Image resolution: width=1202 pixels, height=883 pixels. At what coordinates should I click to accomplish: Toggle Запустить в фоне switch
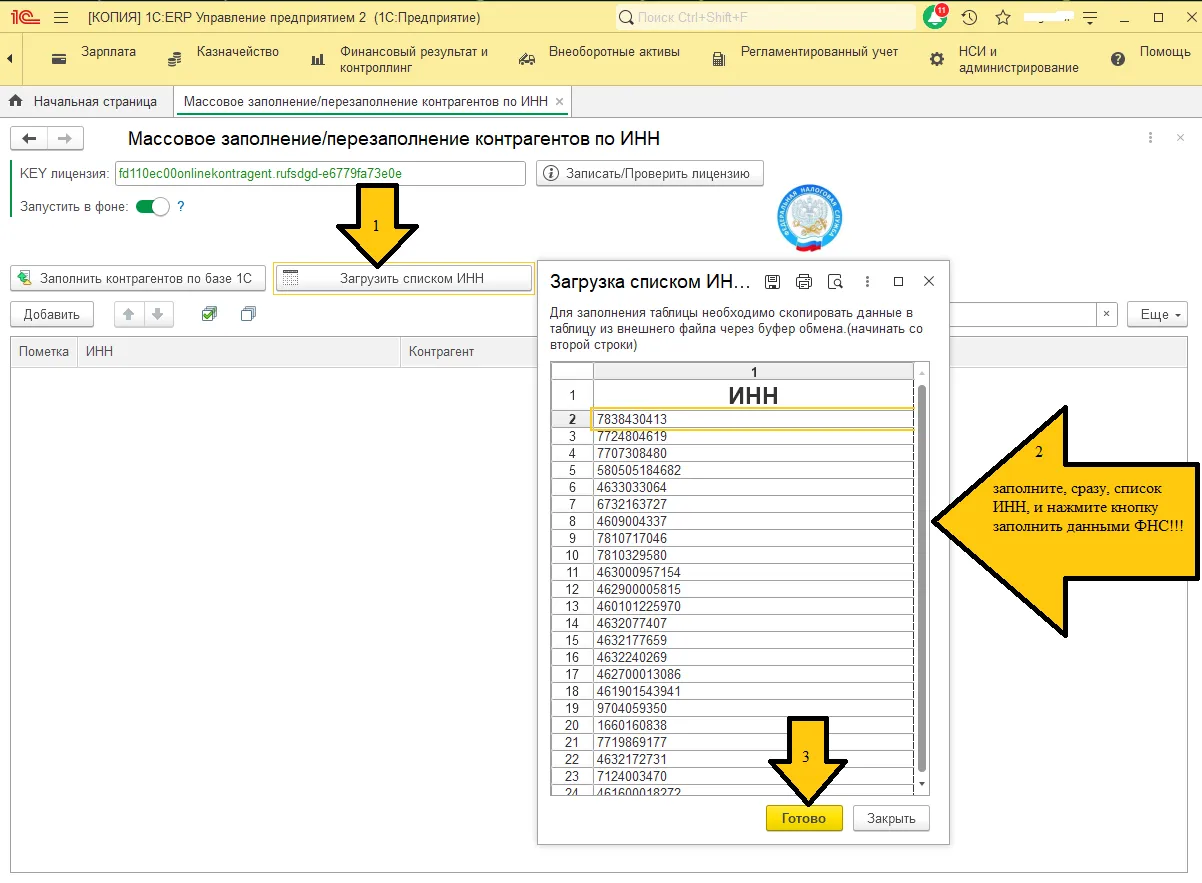click(153, 207)
